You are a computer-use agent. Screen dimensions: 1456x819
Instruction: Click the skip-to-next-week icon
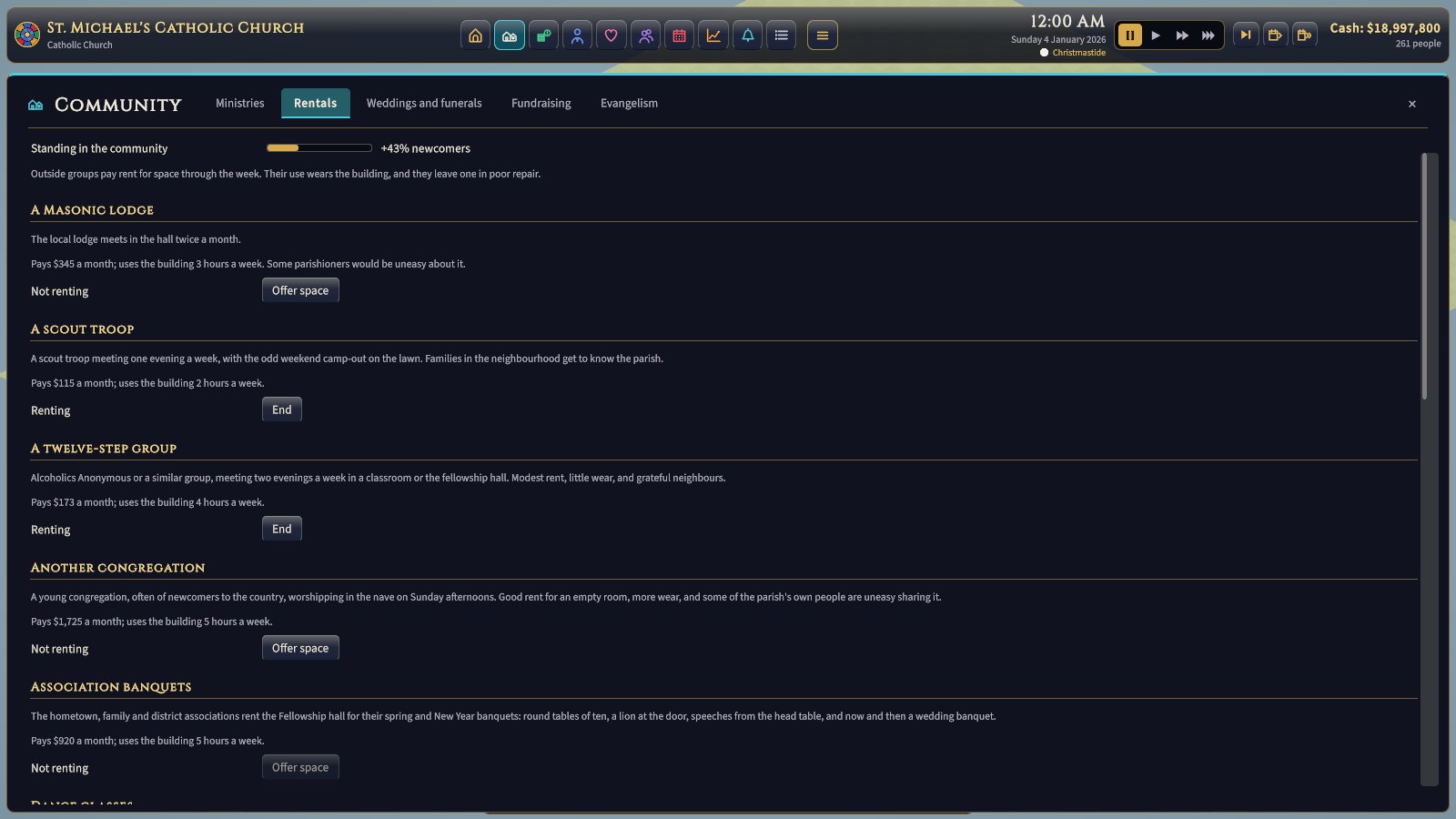coord(1304,35)
